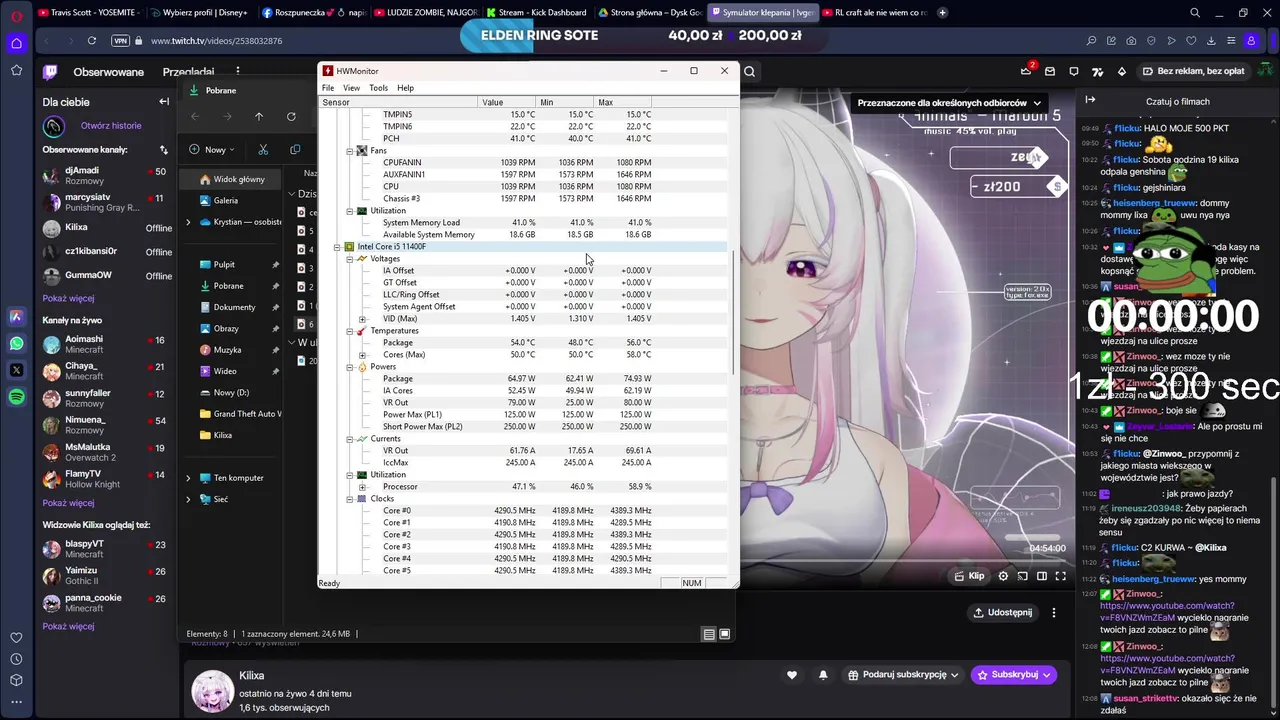Open Nowy dropdown in File Explorer
The width and height of the screenshot is (1280, 720).
212,149
